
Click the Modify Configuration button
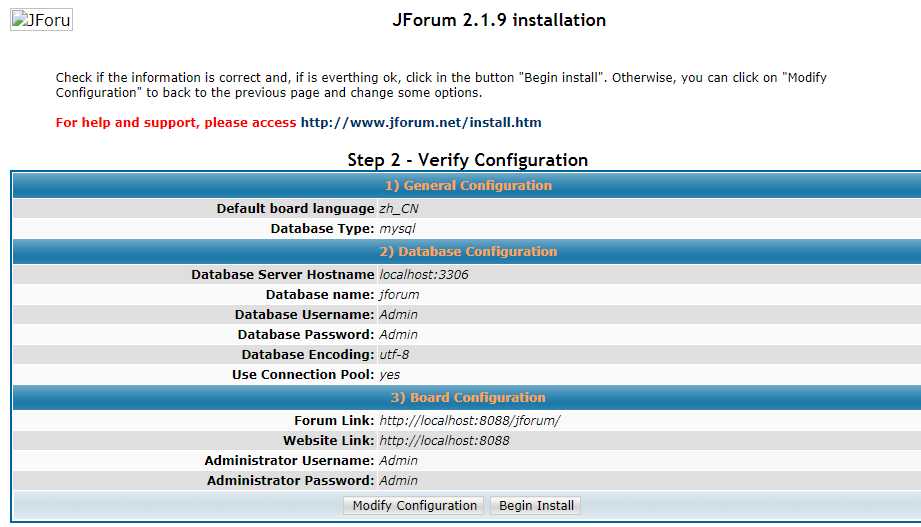414,505
